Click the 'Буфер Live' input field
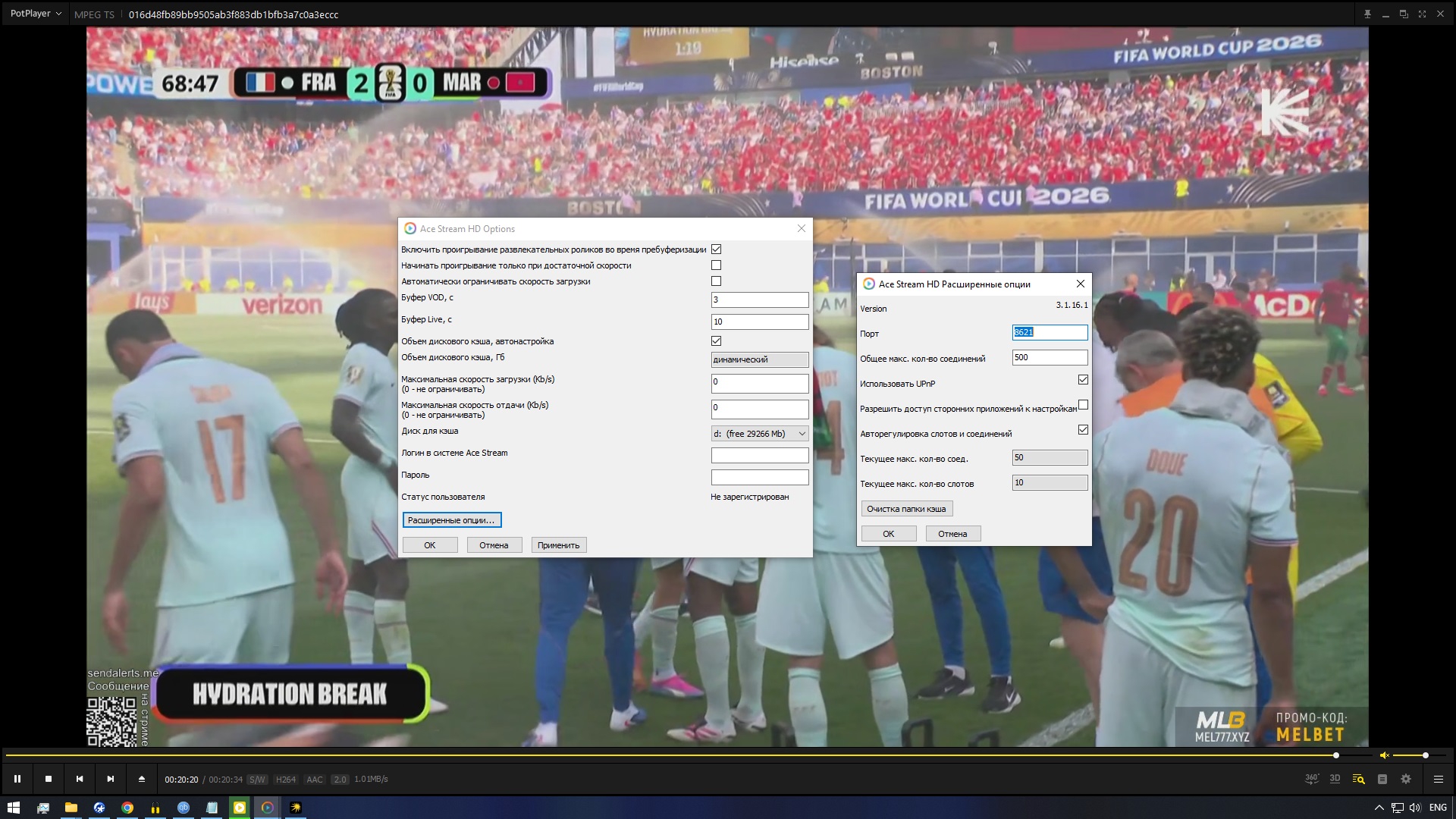 point(760,322)
